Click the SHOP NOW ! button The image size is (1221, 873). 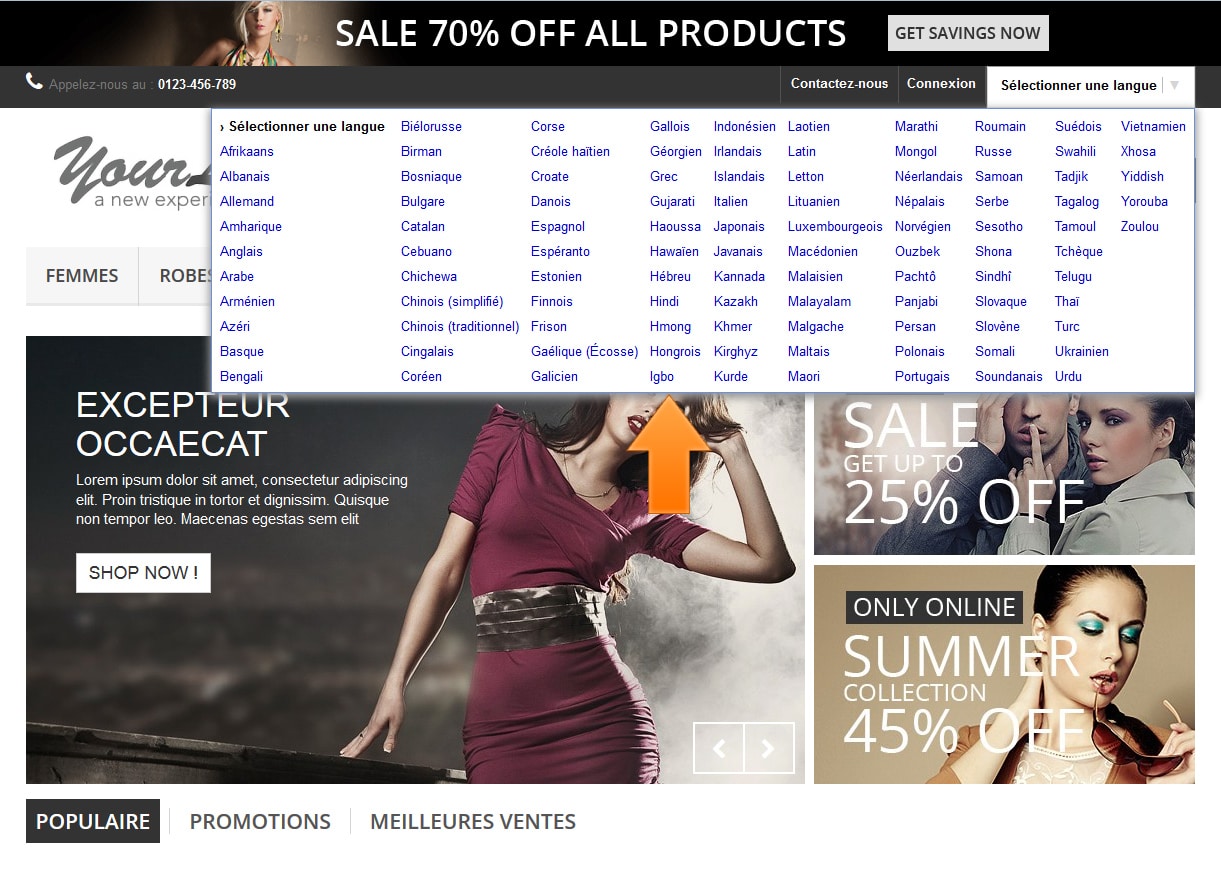(143, 573)
